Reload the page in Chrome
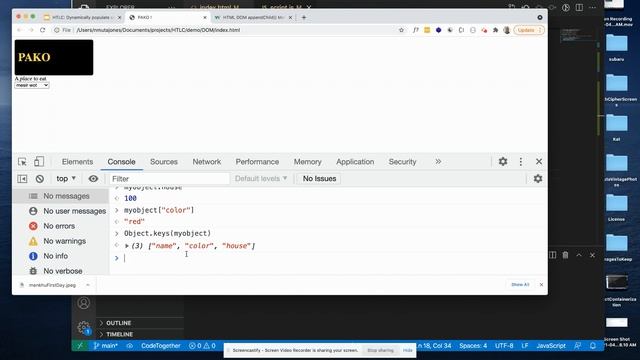Image resolution: width=640 pixels, height=360 pixels. 42,30
